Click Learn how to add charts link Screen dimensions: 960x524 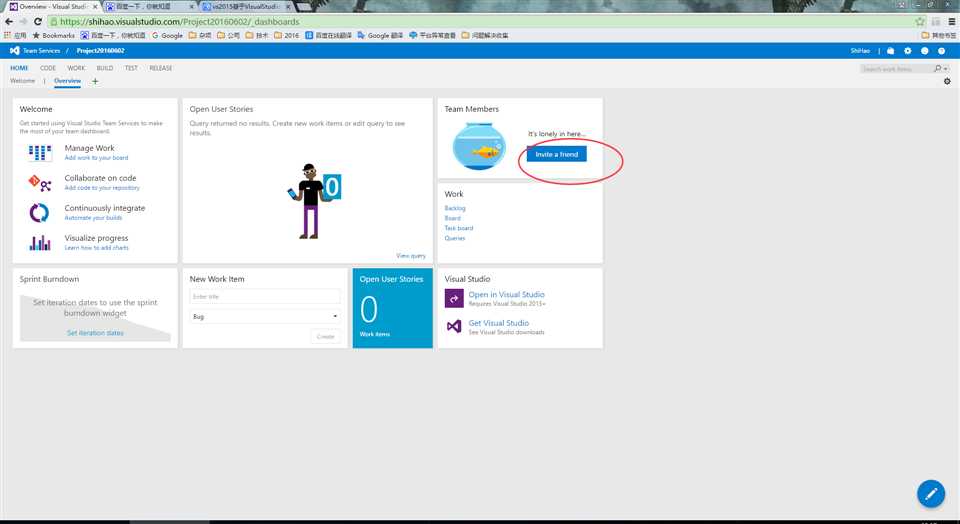pyautogui.click(x=97, y=248)
